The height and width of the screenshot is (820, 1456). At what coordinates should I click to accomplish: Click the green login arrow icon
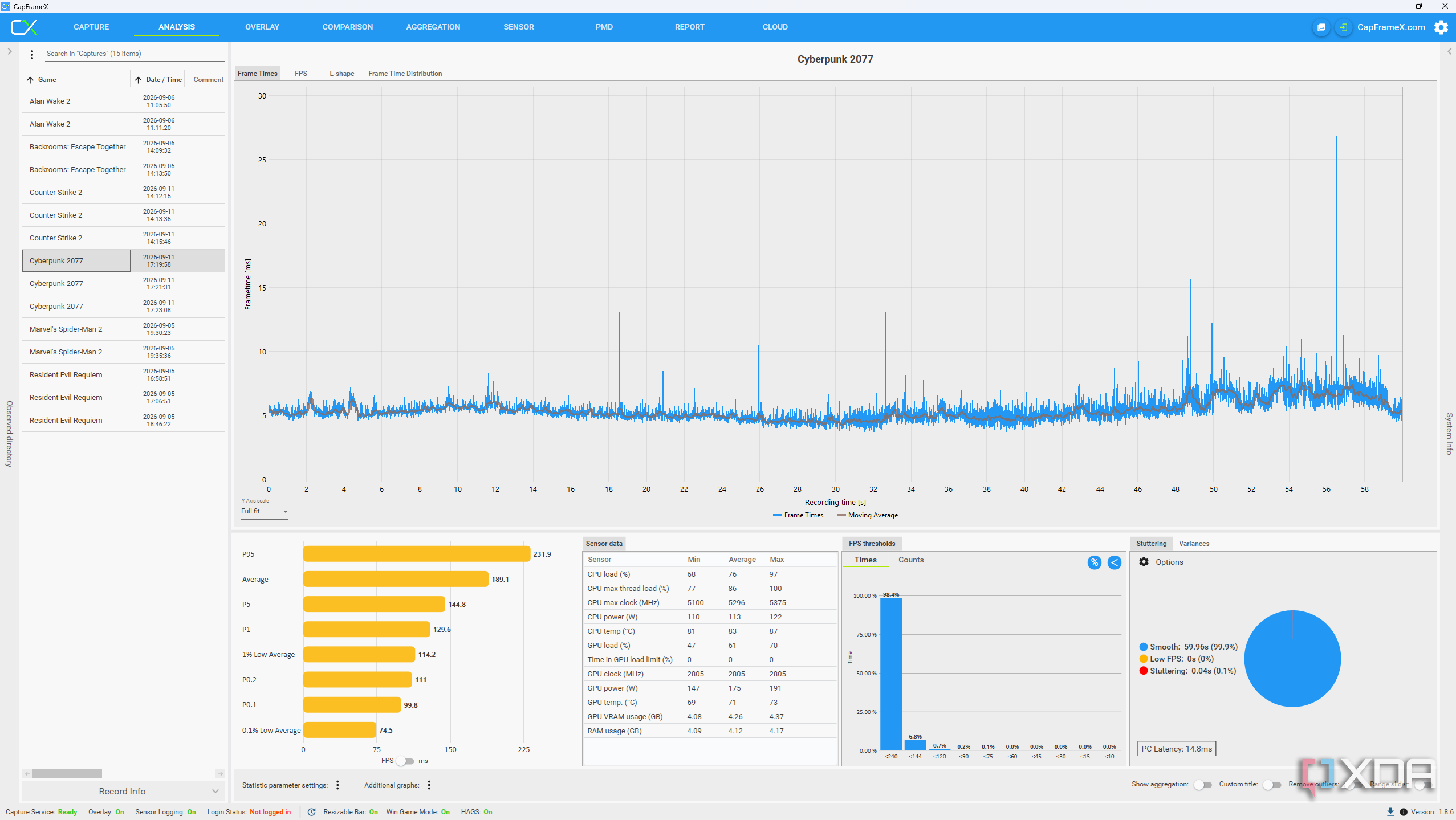click(x=1344, y=27)
